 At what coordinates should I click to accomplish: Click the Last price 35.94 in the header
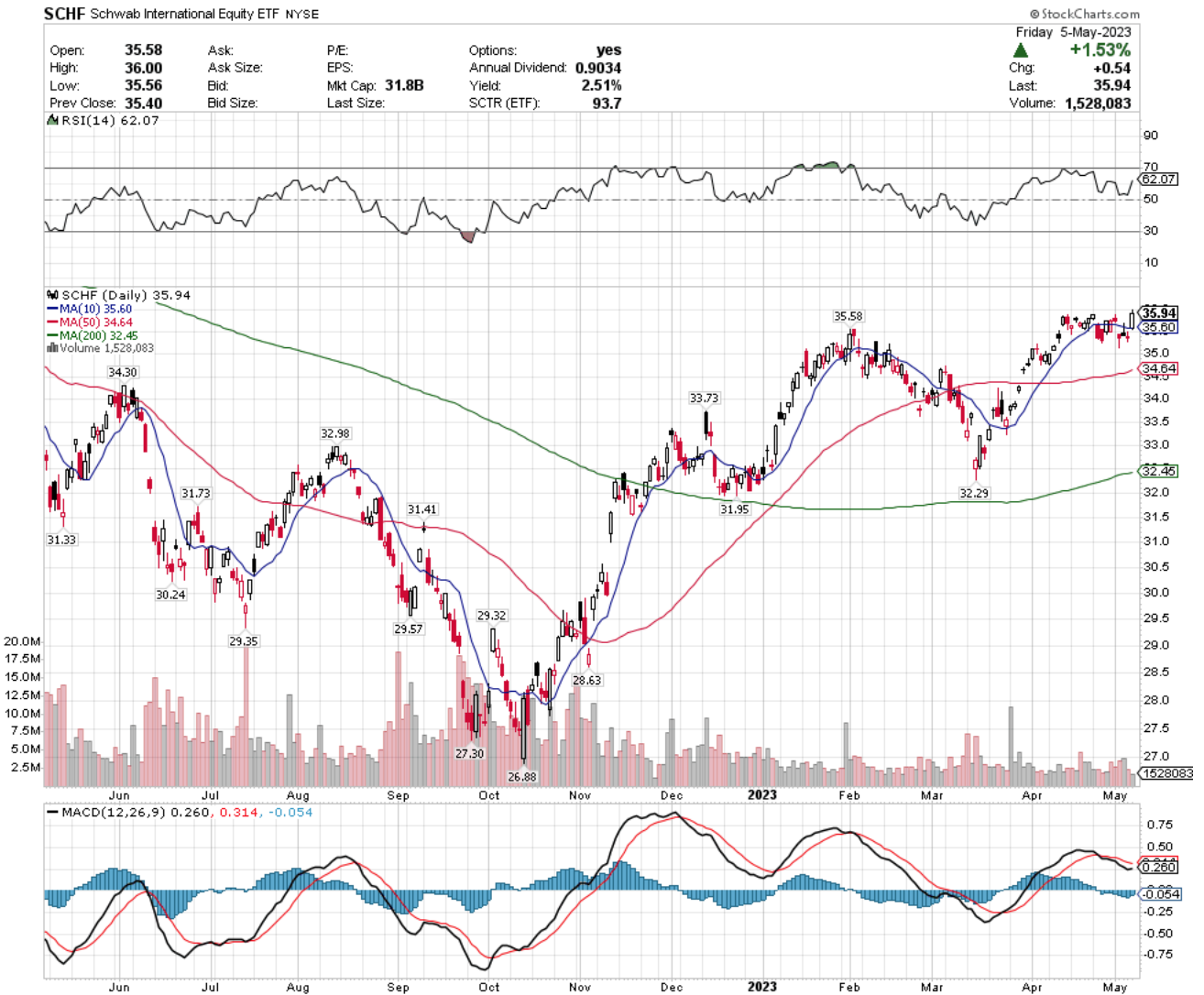click(x=1111, y=85)
